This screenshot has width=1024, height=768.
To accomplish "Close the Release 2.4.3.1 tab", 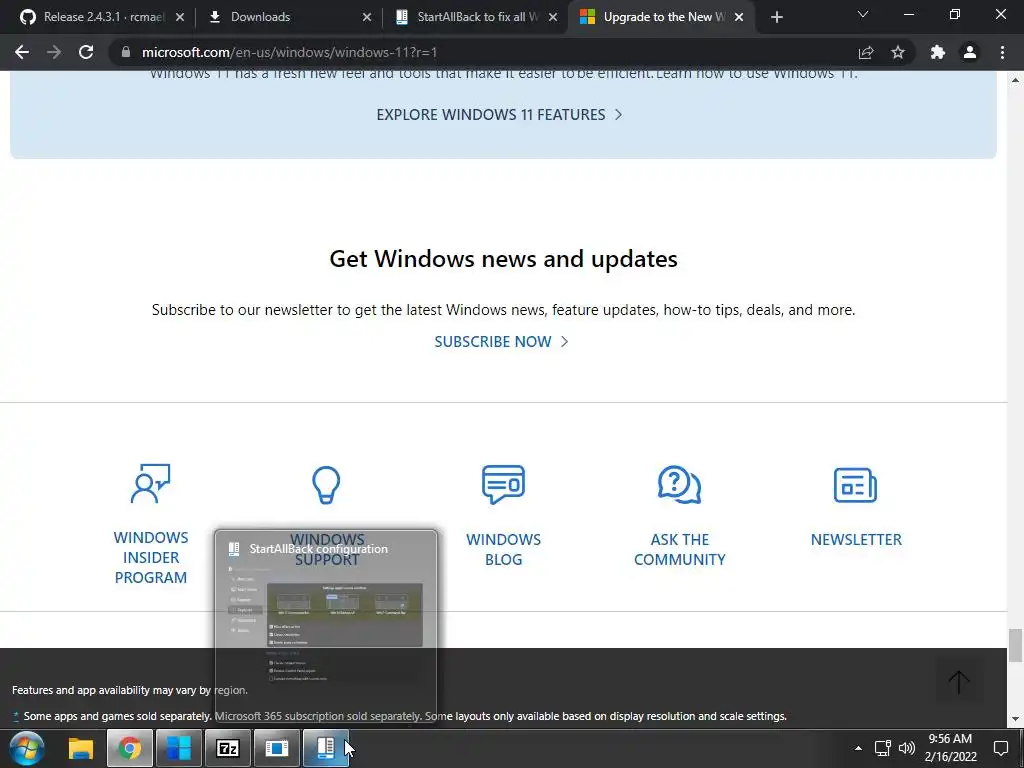I will pyautogui.click(x=180, y=18).
